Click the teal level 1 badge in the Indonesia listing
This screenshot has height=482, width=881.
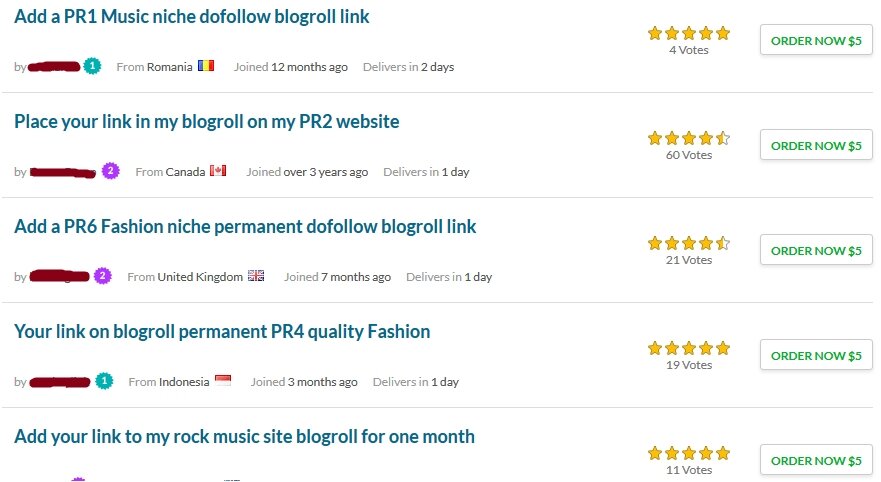105,381
